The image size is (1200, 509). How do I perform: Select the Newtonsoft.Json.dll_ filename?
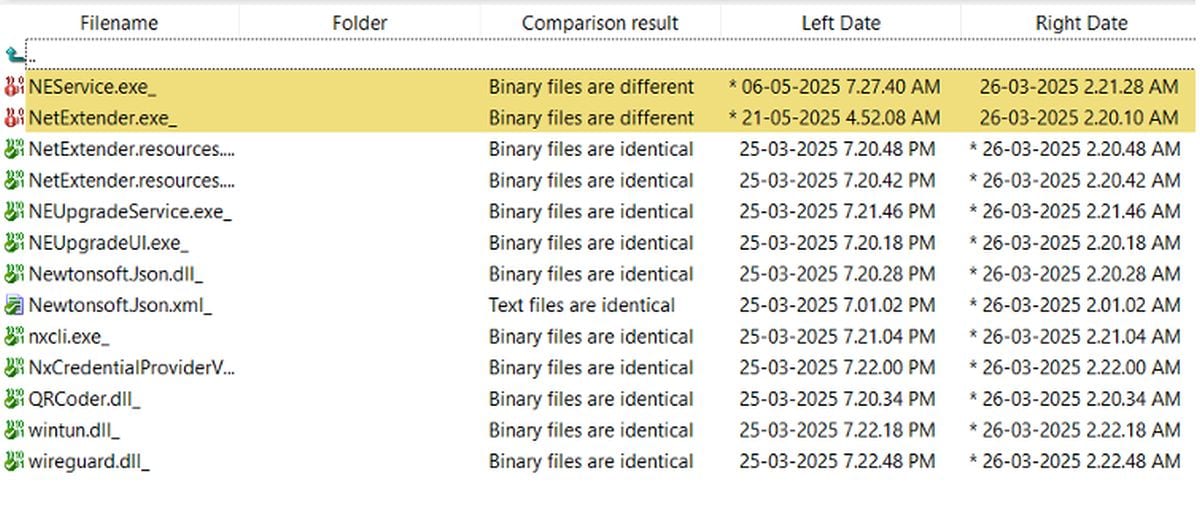click(117, 274)
